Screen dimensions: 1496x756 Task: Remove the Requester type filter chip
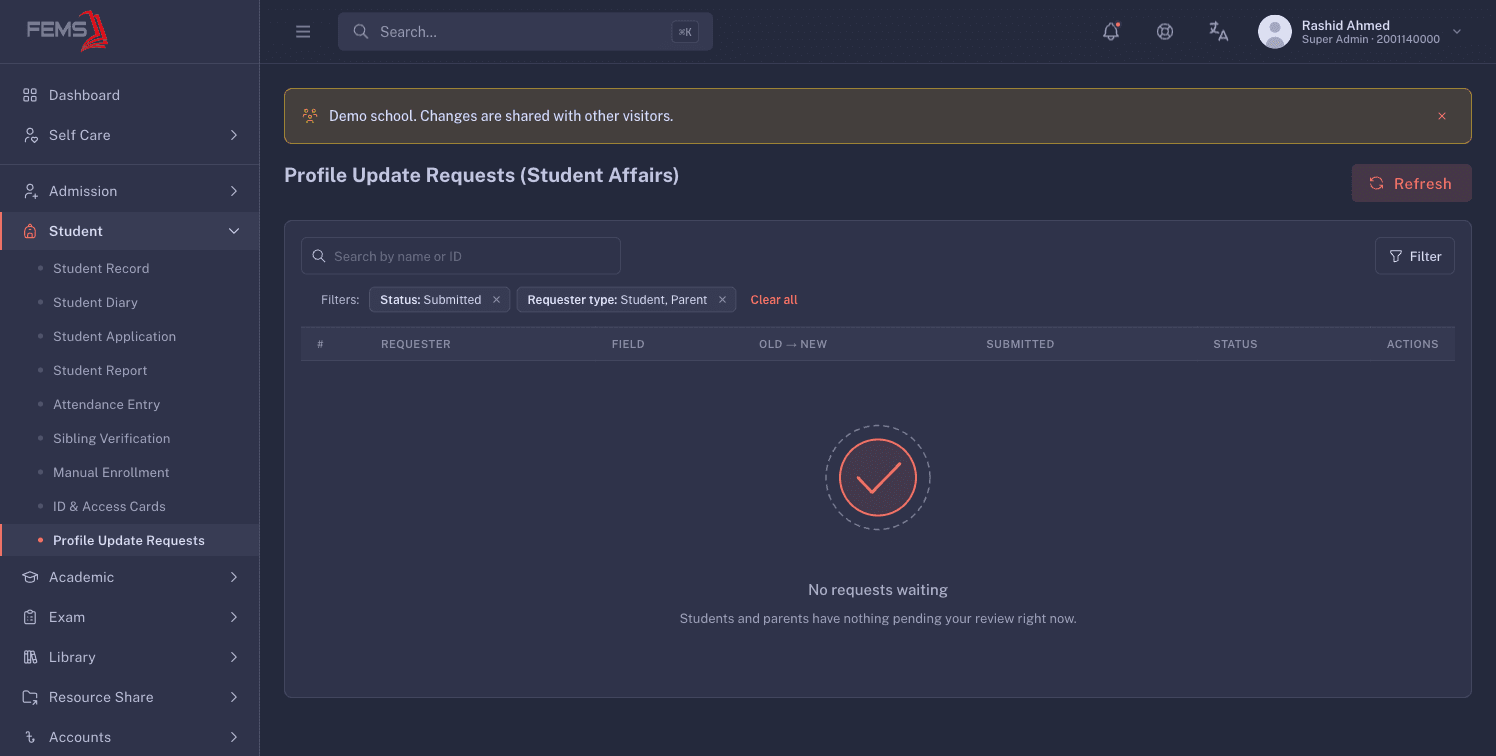click(x=722, y=300)
